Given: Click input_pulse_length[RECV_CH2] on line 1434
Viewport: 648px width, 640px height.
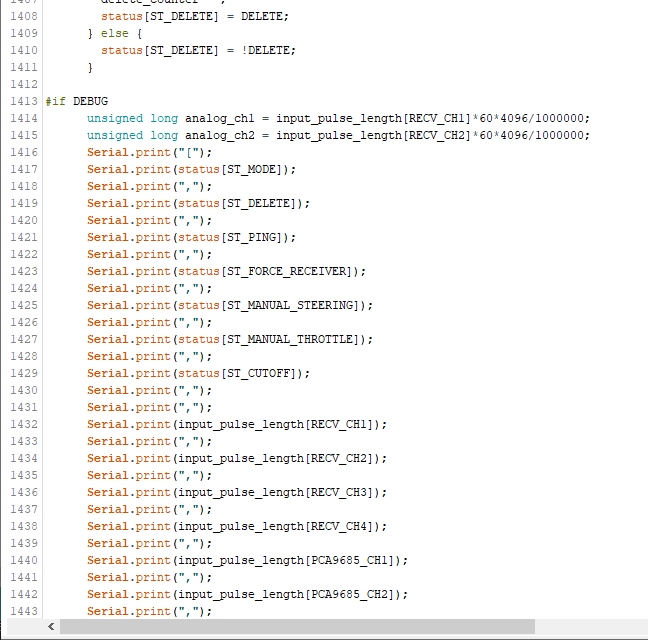Looking at the screenshot, I should (276, 458).
